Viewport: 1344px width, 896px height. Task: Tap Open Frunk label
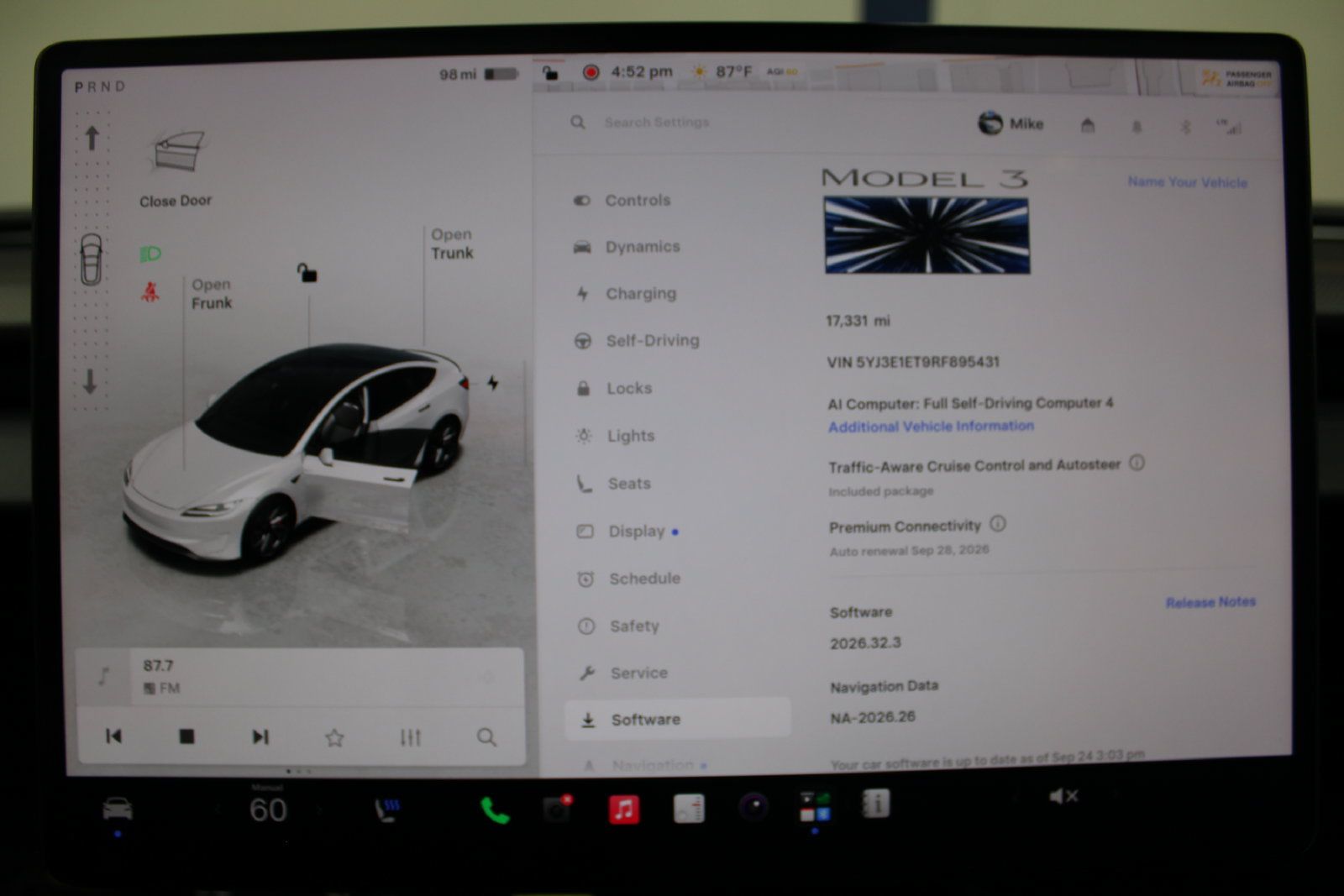pos(211,294)
